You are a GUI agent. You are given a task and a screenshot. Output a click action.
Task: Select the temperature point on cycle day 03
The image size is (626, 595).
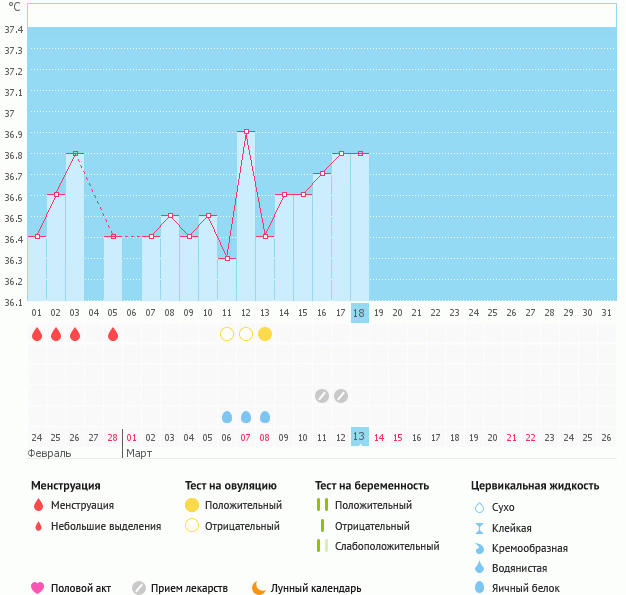click(75, 153)
